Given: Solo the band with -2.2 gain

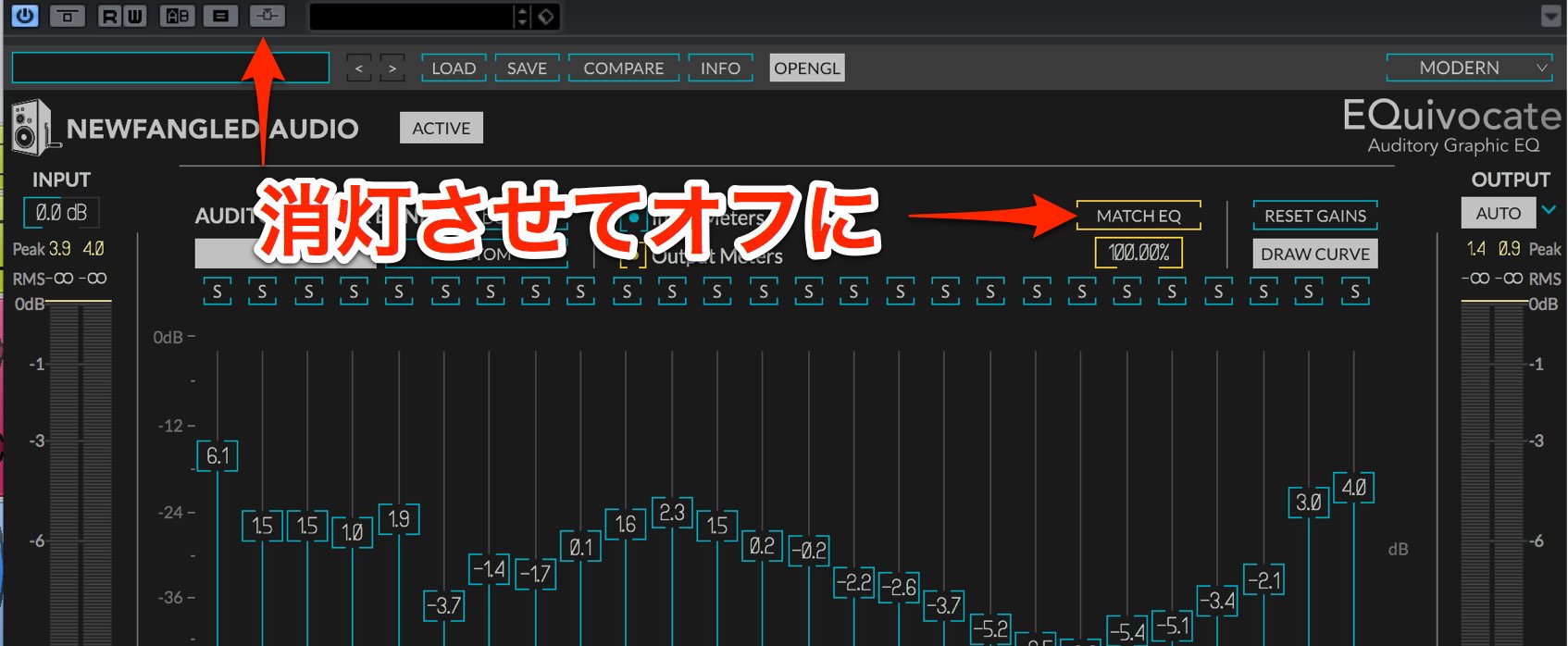Looking at the screenshot, I should click(x=853, y=292).
